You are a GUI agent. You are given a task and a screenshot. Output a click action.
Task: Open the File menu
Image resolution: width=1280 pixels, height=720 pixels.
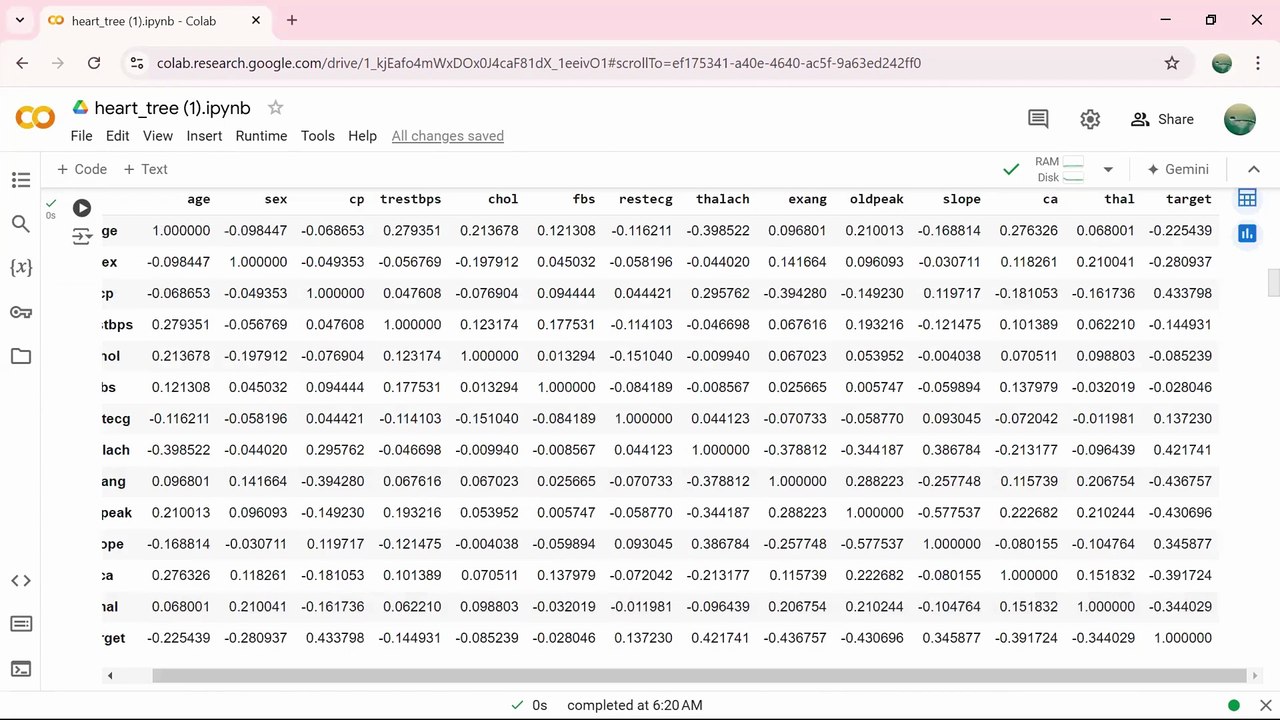coord(81,136)
